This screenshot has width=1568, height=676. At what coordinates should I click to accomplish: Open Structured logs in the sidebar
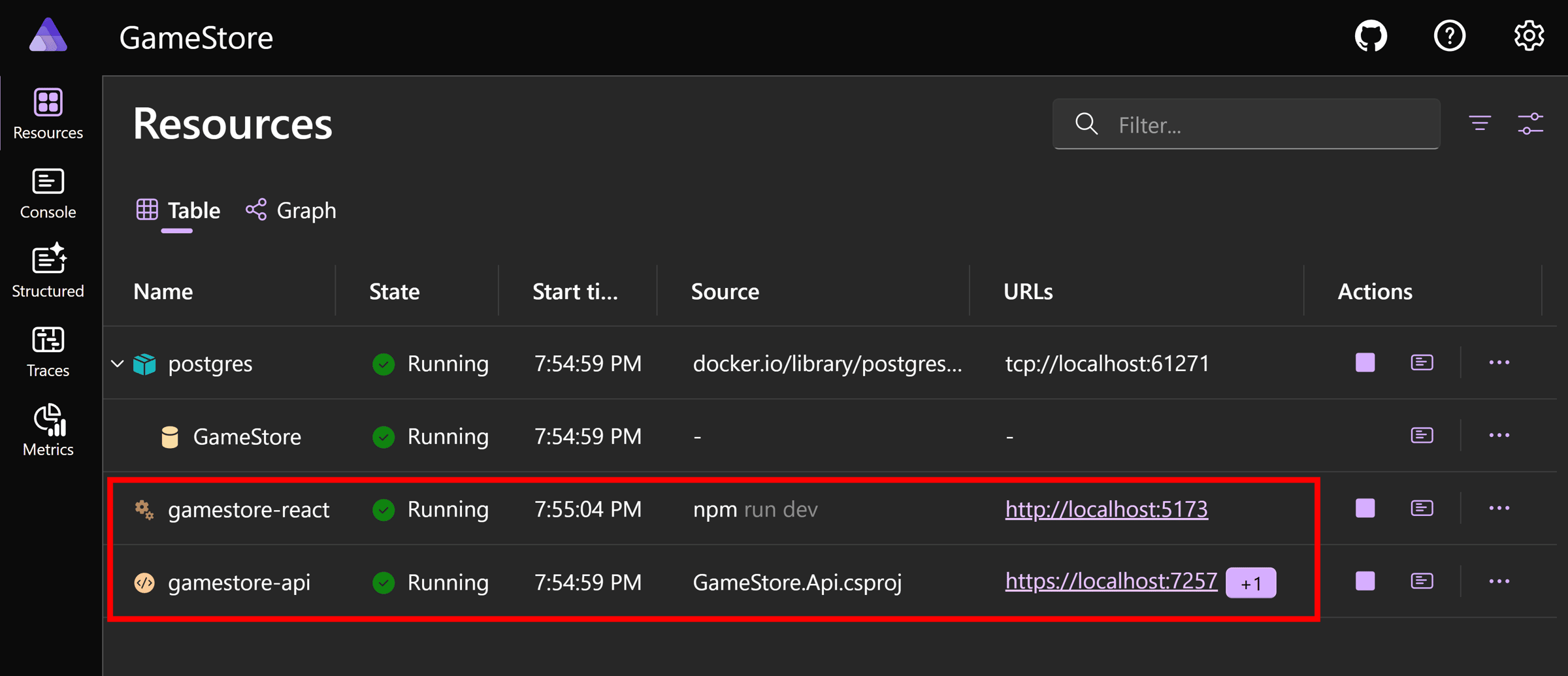48,272
